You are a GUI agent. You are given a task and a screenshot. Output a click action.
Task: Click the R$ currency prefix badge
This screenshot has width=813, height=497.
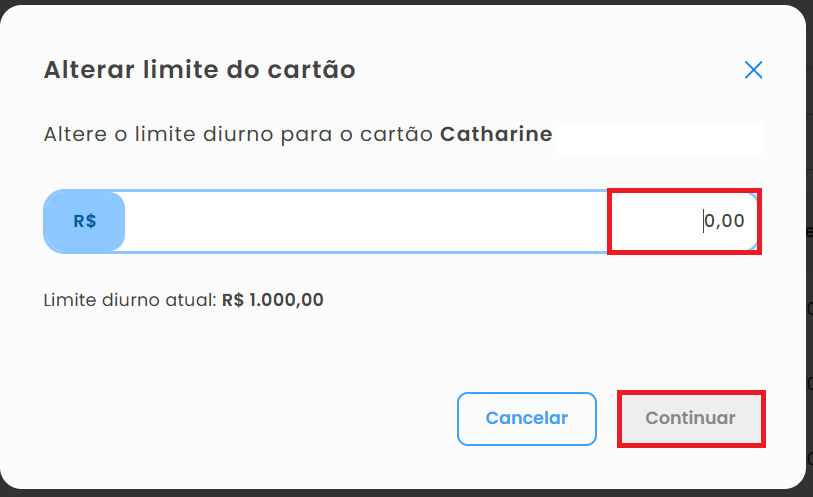coord(84,221)
